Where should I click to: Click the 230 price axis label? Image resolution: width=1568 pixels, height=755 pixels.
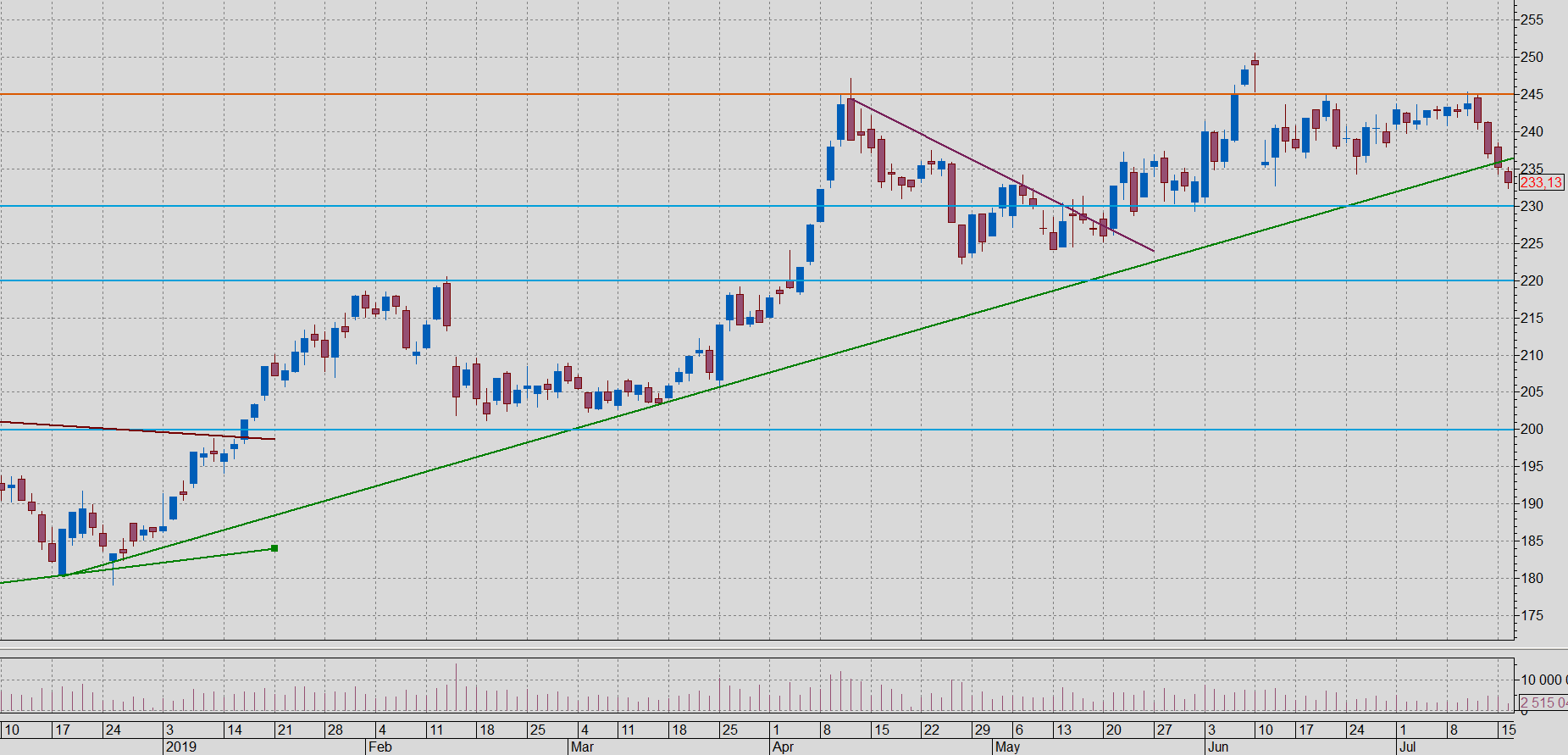click(x=1532, y=206)
